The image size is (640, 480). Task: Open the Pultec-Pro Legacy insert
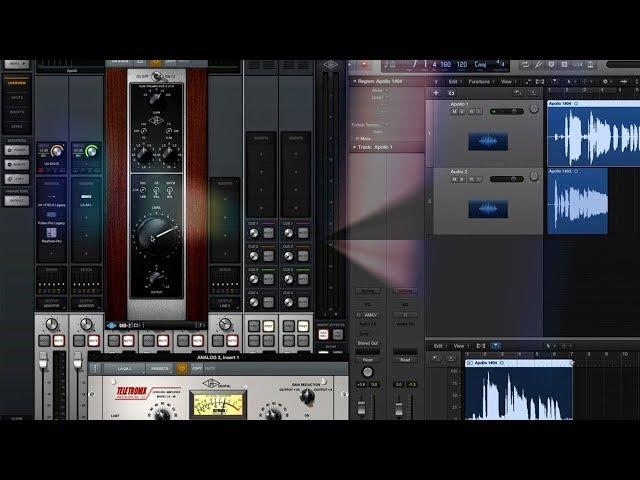[51, 218]
